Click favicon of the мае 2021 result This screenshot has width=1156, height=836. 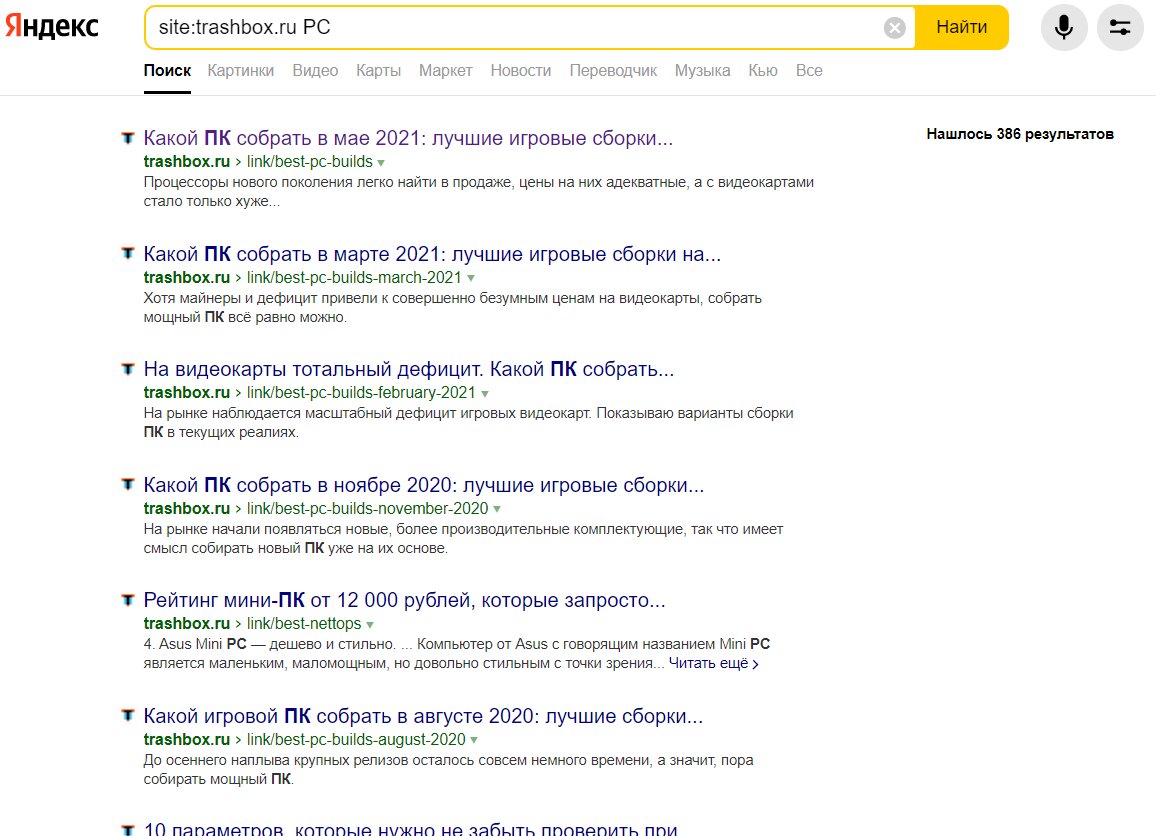128,138
